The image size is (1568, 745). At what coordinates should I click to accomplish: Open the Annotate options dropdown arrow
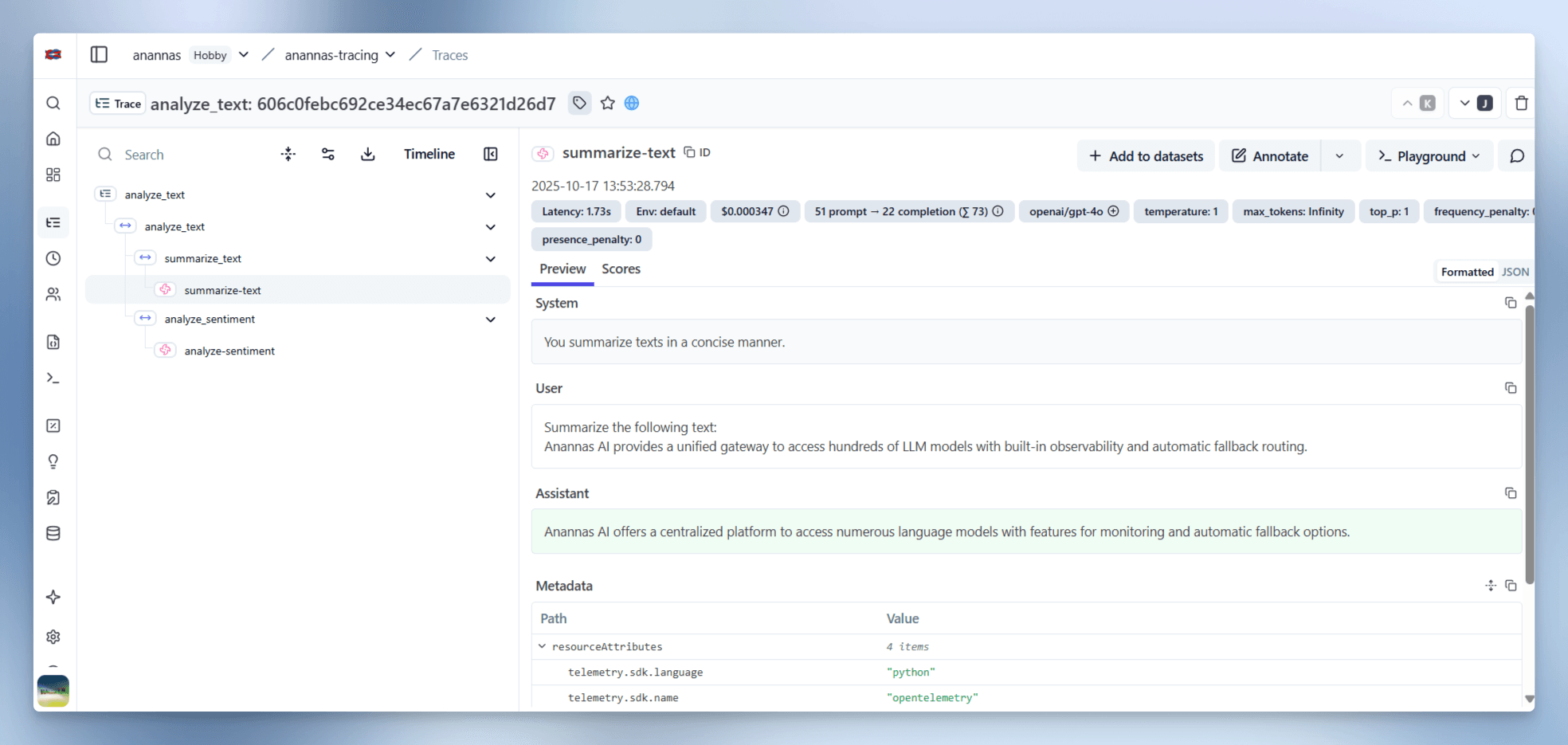1339,155
